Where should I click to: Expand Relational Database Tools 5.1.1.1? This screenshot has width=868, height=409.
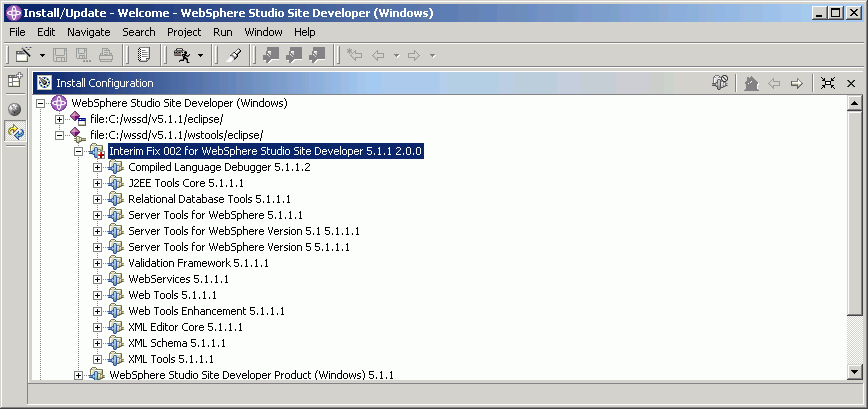click(x=97, y=199)
